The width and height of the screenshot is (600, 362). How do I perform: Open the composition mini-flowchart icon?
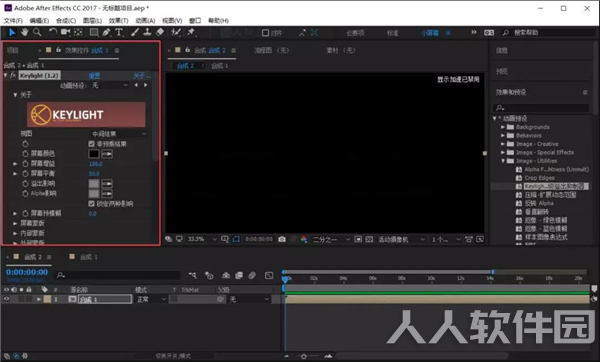[192, 275]
